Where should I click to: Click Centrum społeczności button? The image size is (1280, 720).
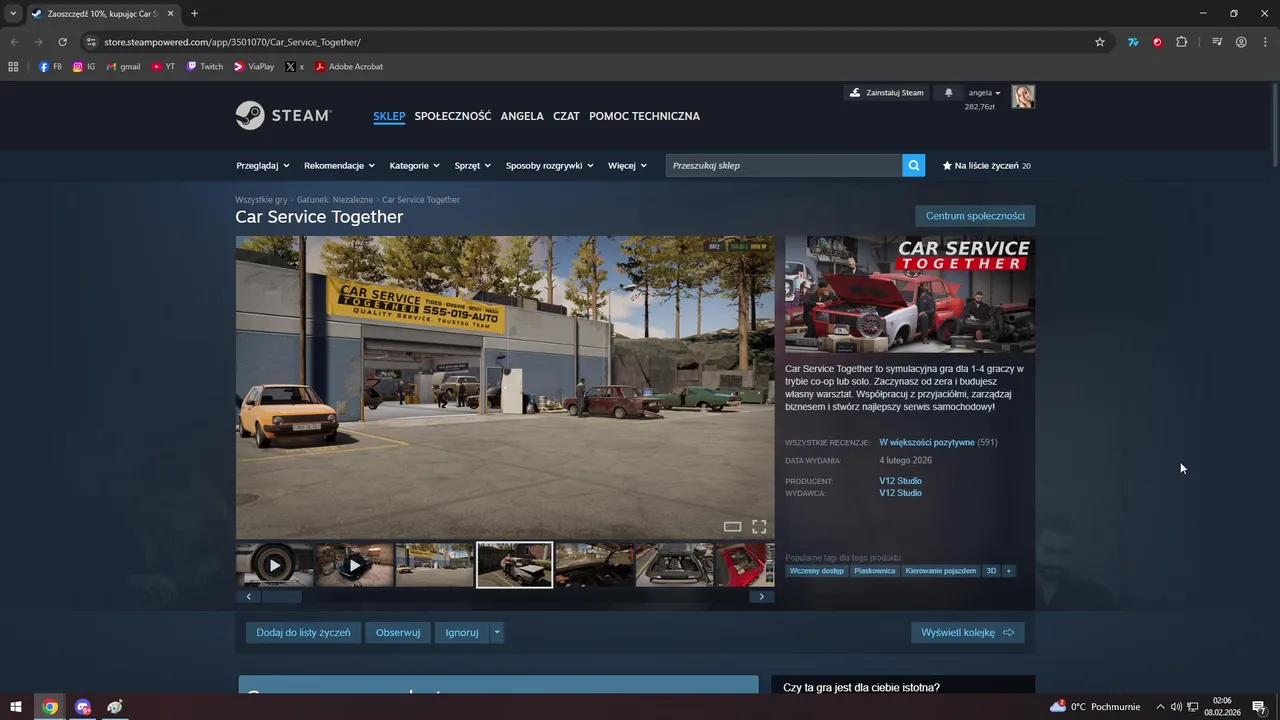(x=975, y=216)
